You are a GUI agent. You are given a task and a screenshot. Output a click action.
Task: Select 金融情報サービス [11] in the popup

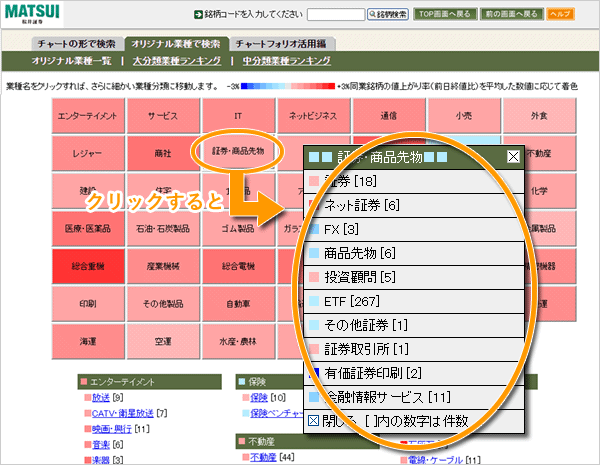point(414,397)
